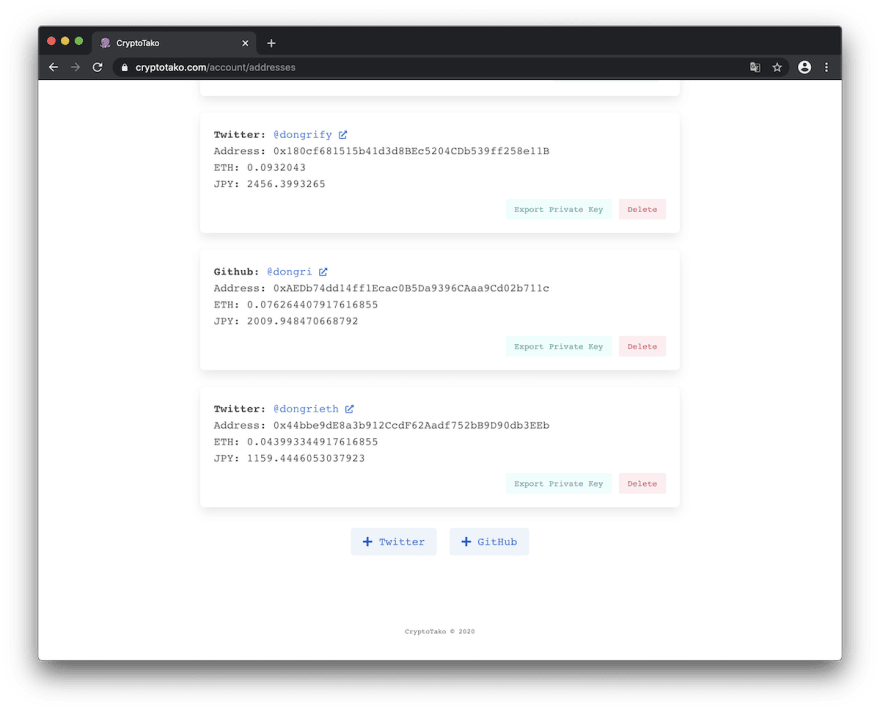Click the macOS red close window button
The width and height of the screenshot is (880, 711).
[x=52, y=41]
